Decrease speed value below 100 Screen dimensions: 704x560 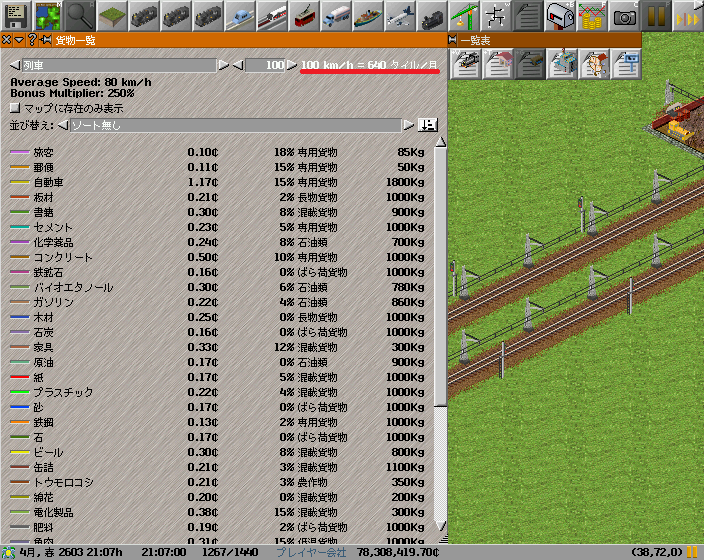(x=238, y=65)
